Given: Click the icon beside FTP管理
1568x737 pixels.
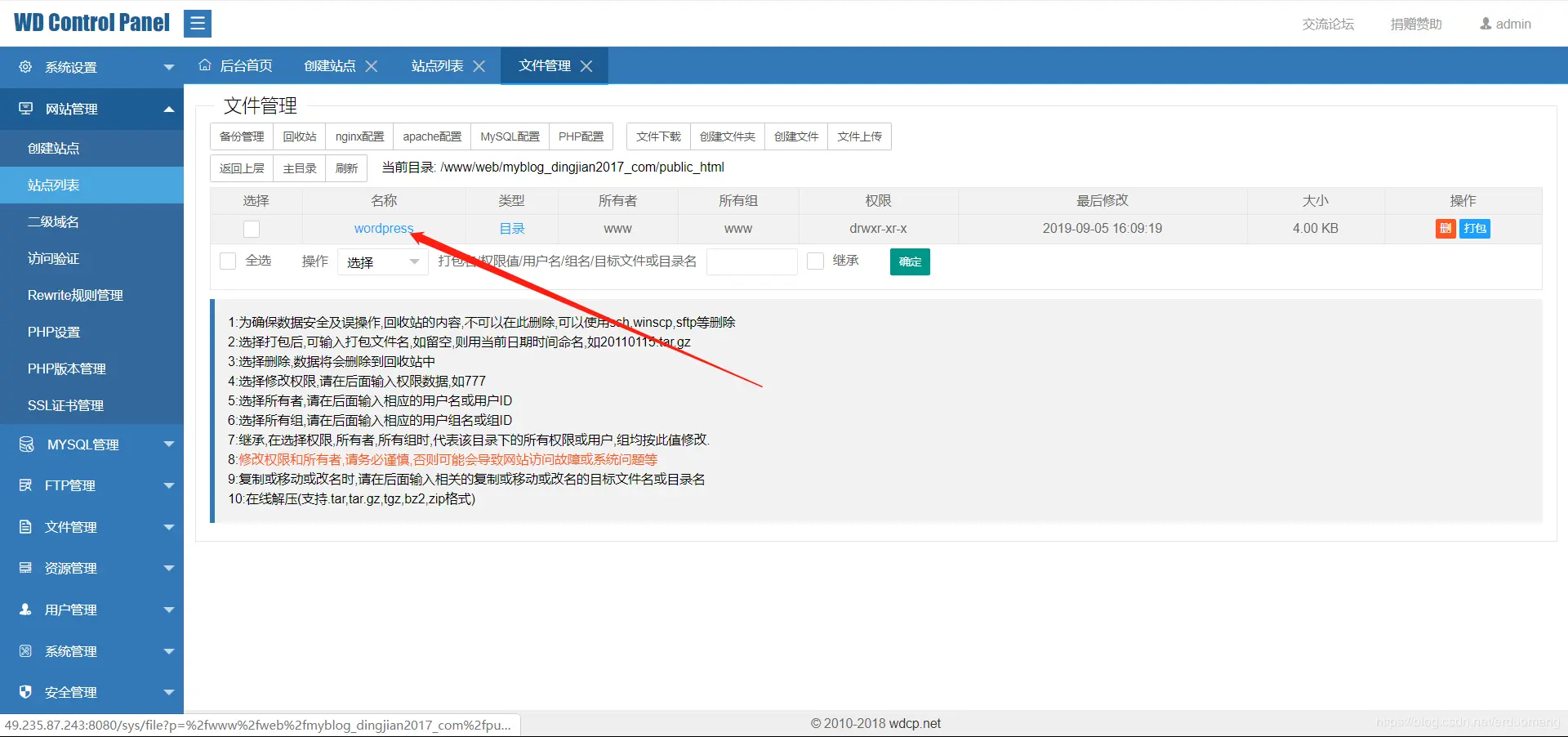Looking at the screenshot, I should [x=25, y=485].
